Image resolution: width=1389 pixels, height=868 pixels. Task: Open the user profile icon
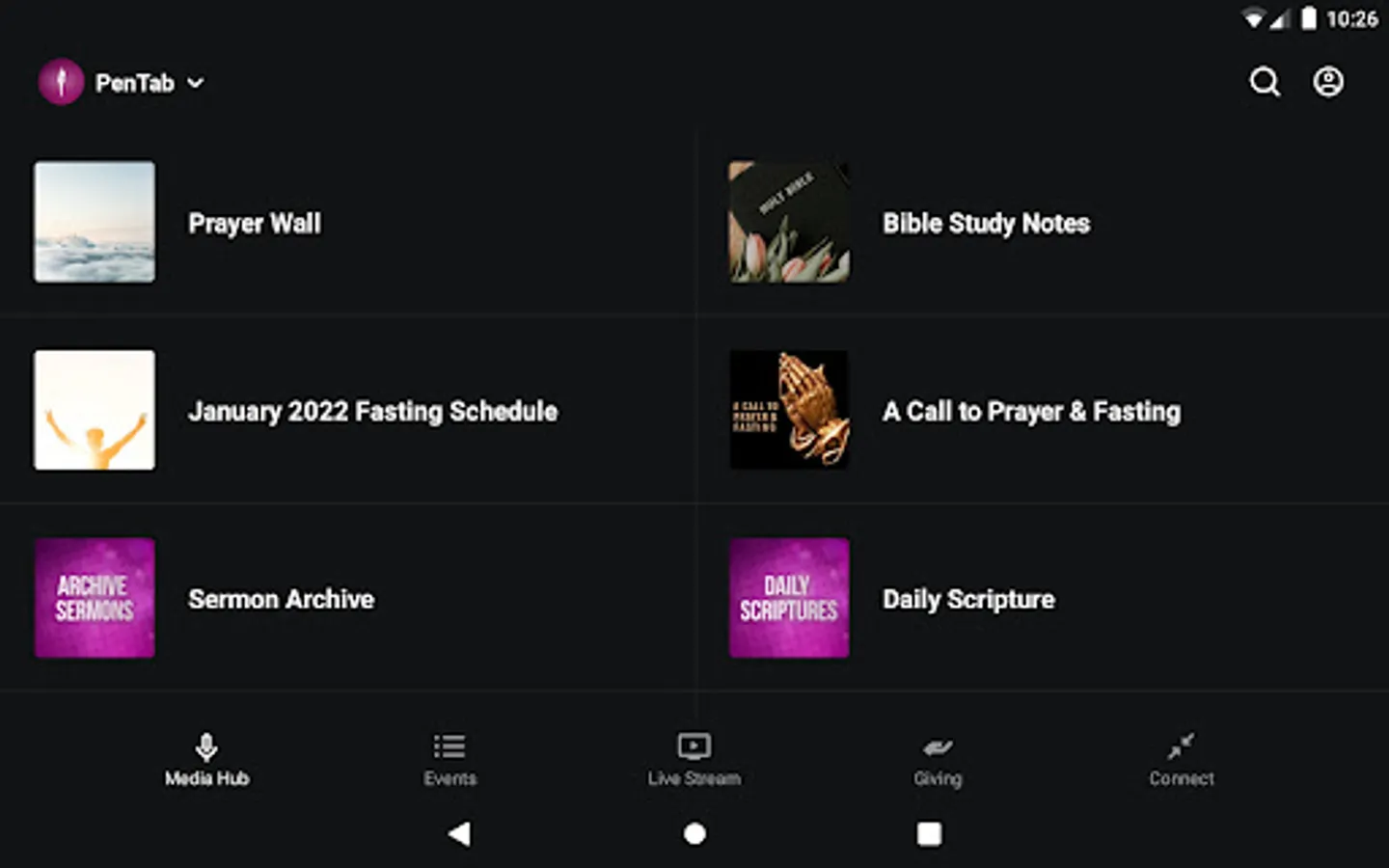click(x=1328, y=82)
